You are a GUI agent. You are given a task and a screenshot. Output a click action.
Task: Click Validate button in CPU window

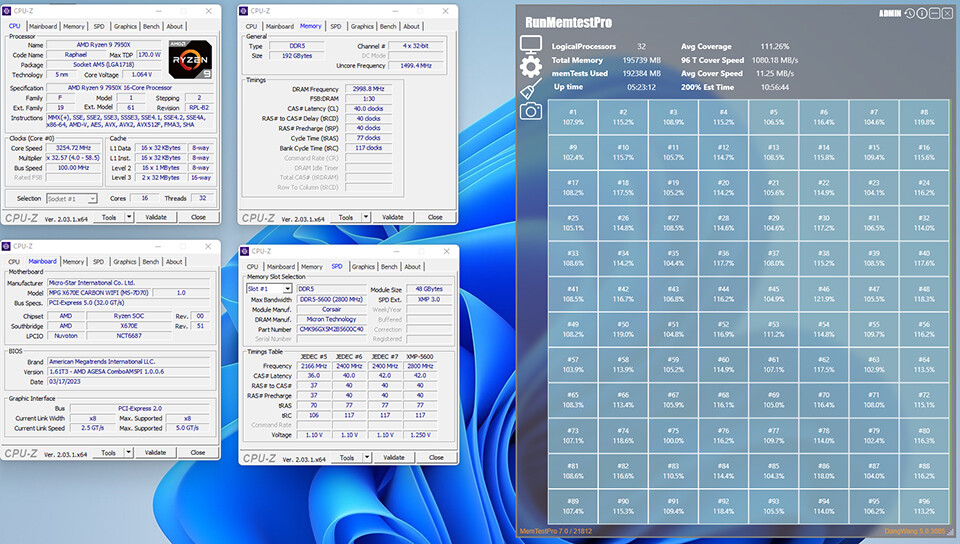coord(156,217)
